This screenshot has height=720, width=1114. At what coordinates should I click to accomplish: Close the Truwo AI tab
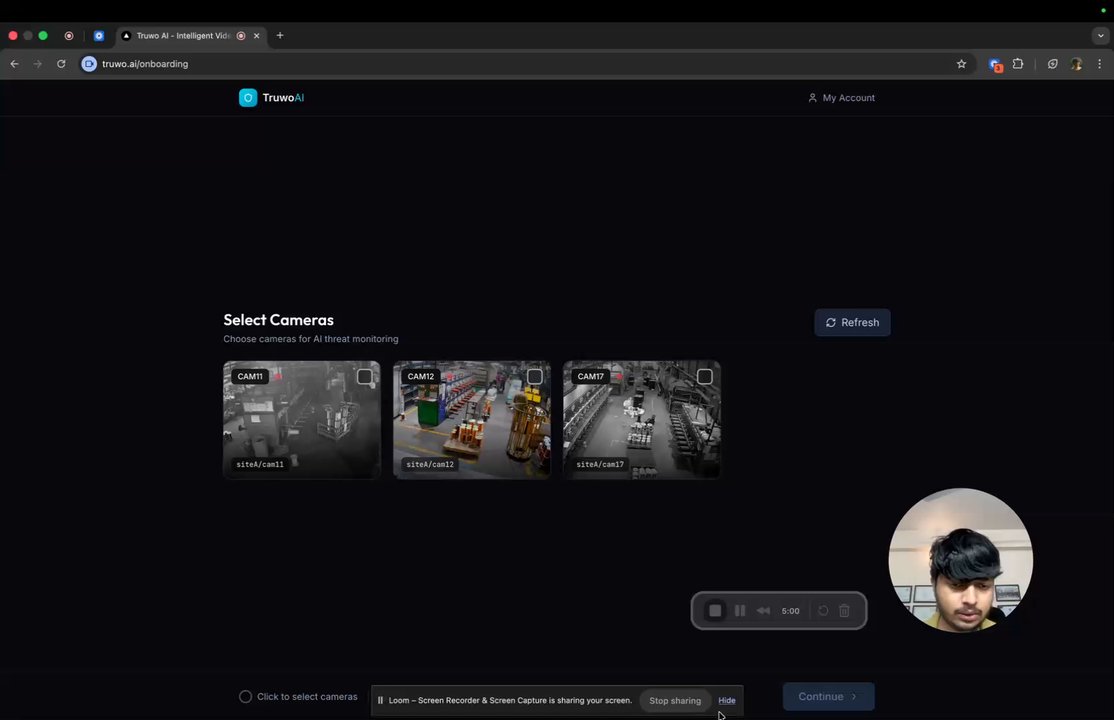pyautogui.click(x=256, y=36)
